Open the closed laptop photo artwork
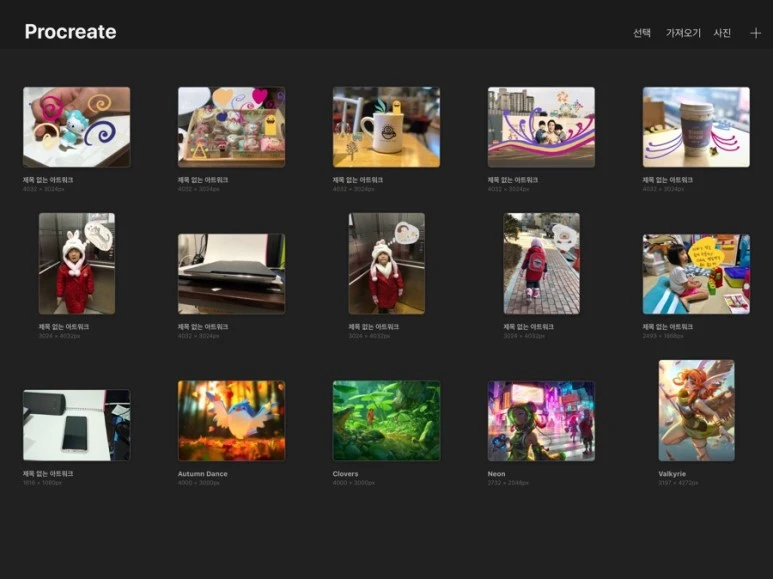Screen dimensions: 773x579 pyautogui.click(x=231, y=274)
